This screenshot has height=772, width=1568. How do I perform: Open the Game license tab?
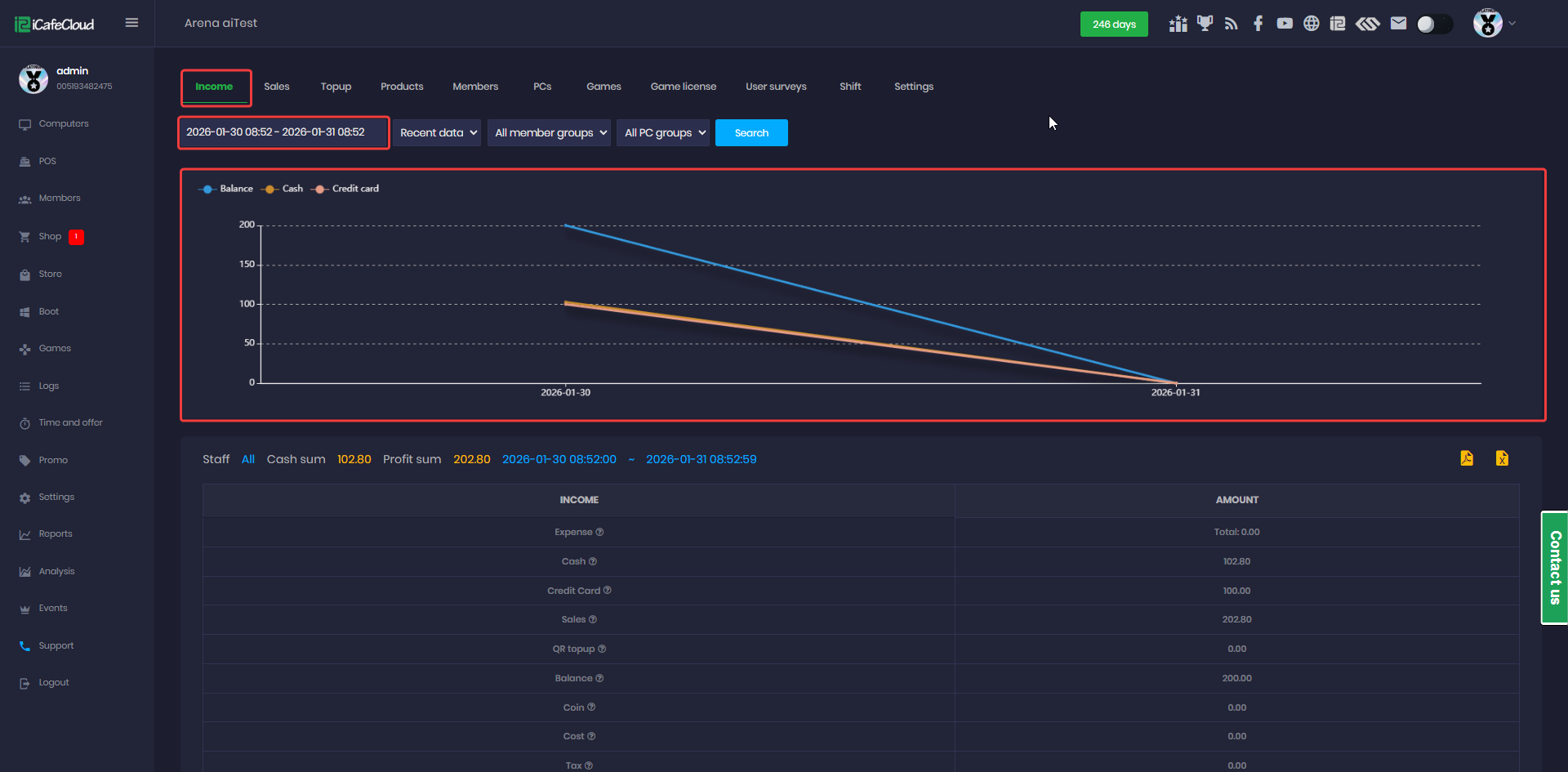(x=683, y=87)
